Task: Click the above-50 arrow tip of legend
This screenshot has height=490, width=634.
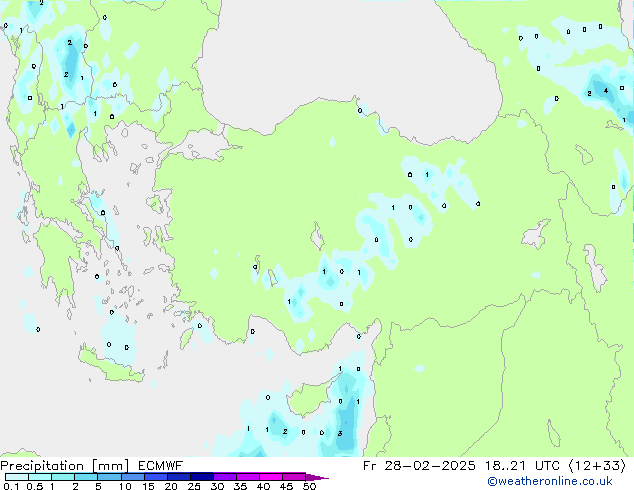Action: [316, 477]
